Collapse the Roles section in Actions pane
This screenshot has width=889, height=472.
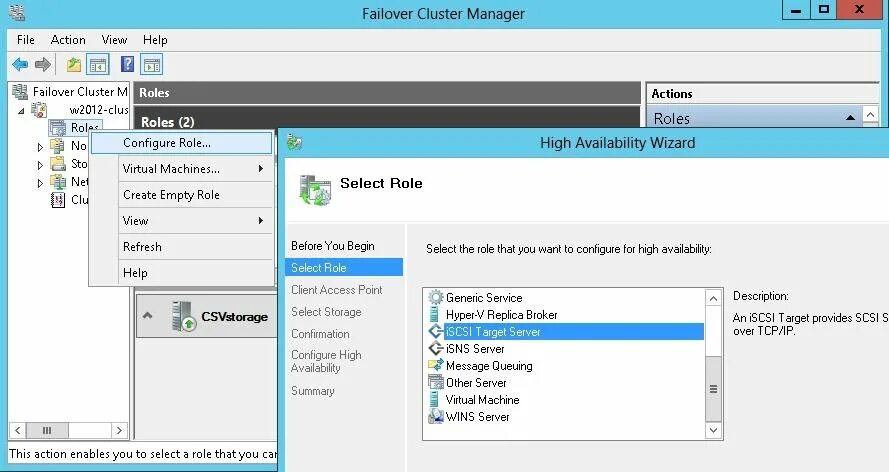coord(850,118)
